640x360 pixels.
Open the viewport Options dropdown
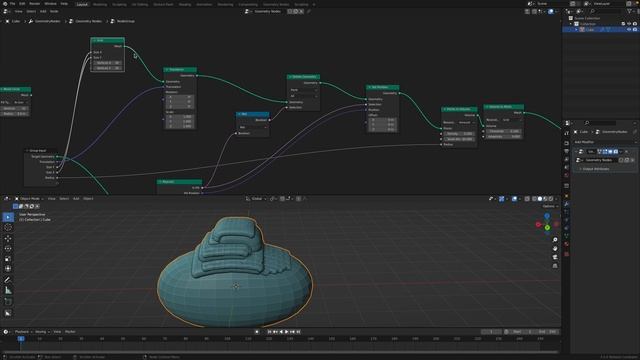(549, 206)
